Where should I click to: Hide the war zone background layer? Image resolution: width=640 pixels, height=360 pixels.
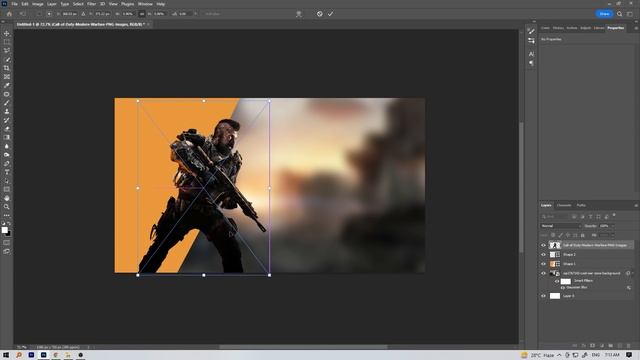pyautogui.click(x=543, y=273)
